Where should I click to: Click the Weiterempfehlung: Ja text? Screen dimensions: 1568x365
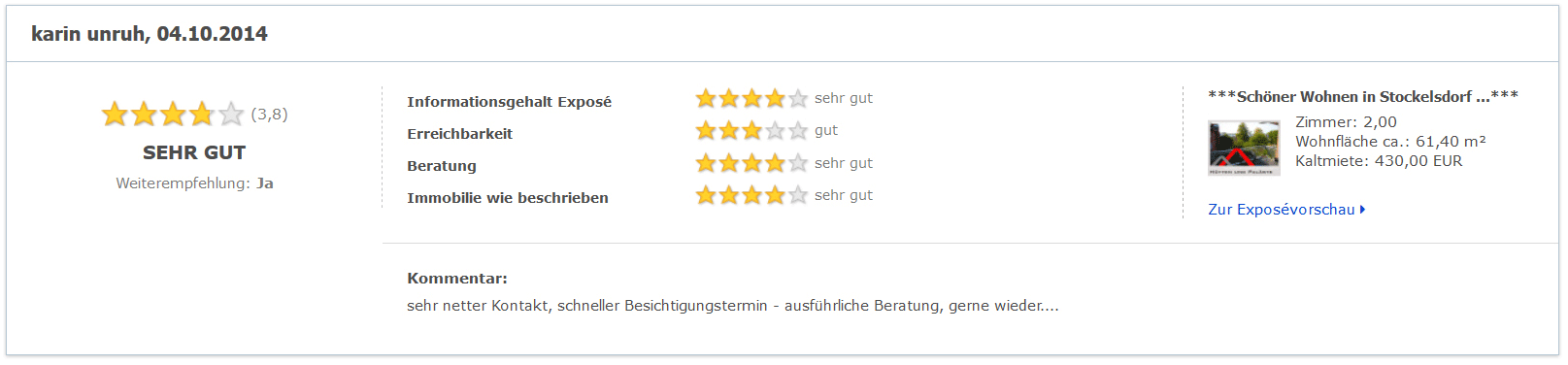(194, 183)
